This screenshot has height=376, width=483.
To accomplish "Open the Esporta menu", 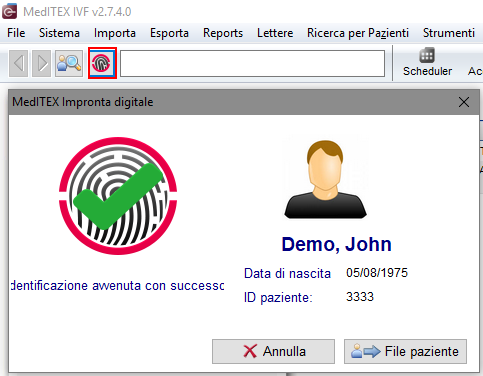I will pyautogui.click(x=169, y=33).
